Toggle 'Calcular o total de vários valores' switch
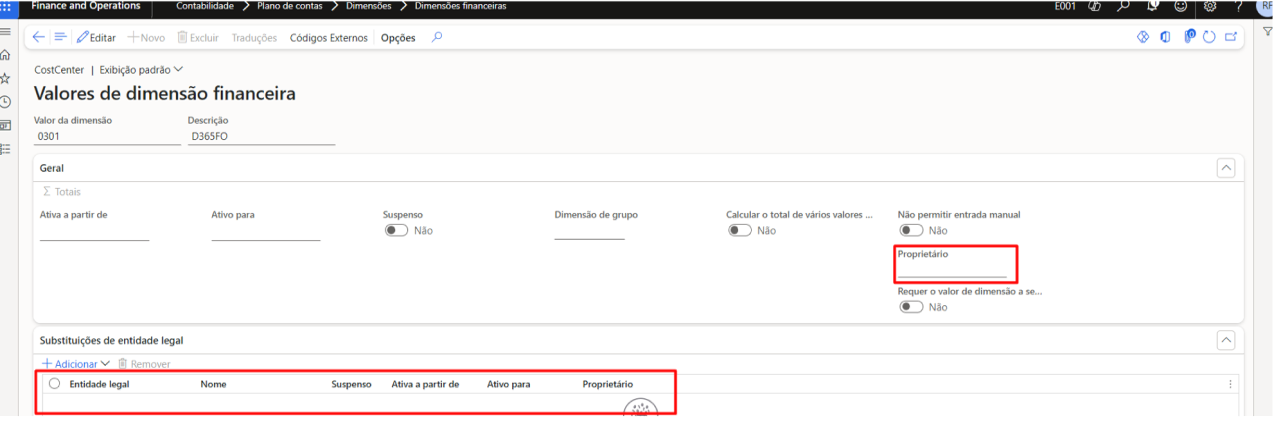The image size is (1276, 421). tap(739, 230)
